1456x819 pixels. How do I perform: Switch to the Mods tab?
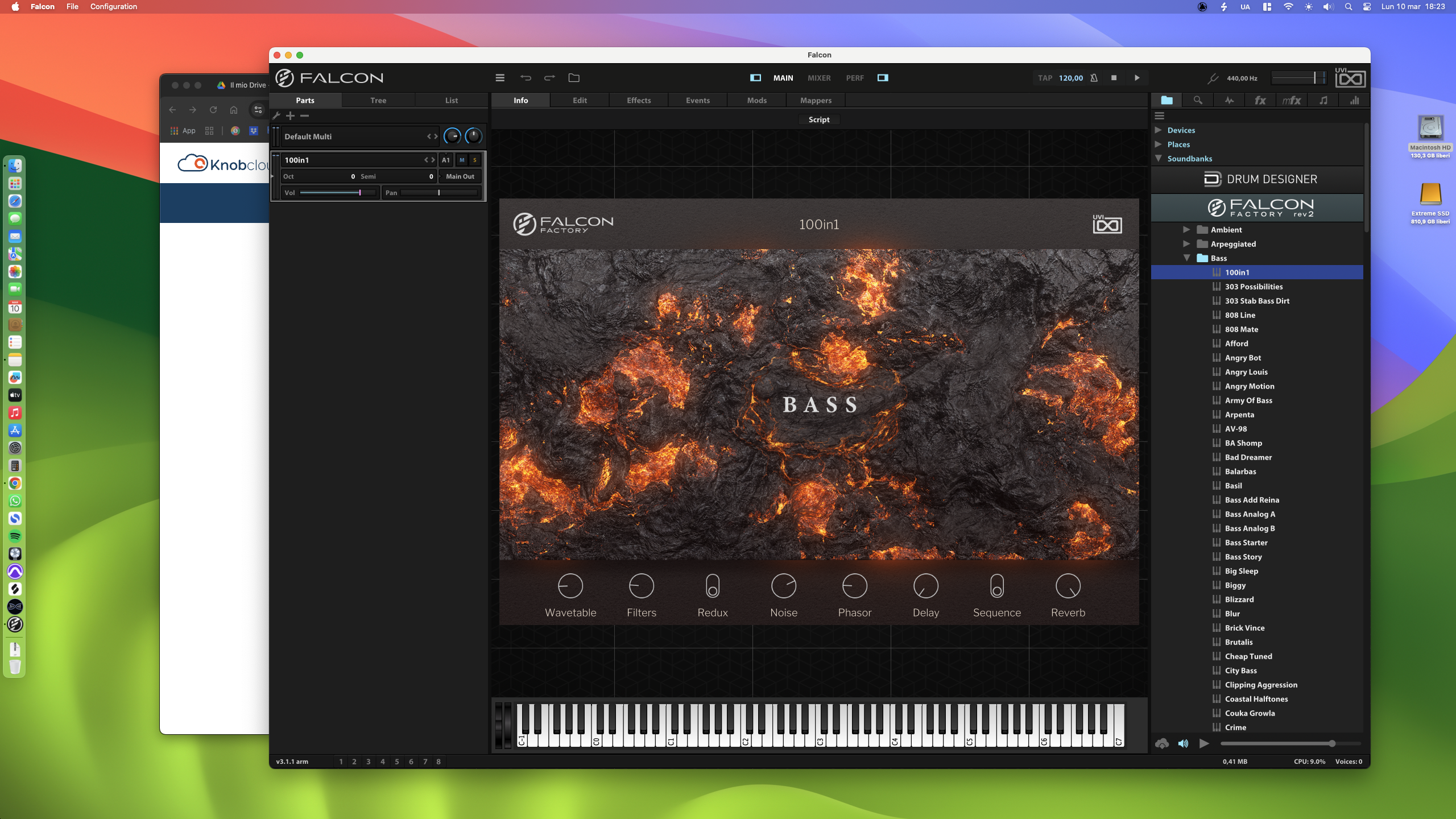[x=757, y=100]
